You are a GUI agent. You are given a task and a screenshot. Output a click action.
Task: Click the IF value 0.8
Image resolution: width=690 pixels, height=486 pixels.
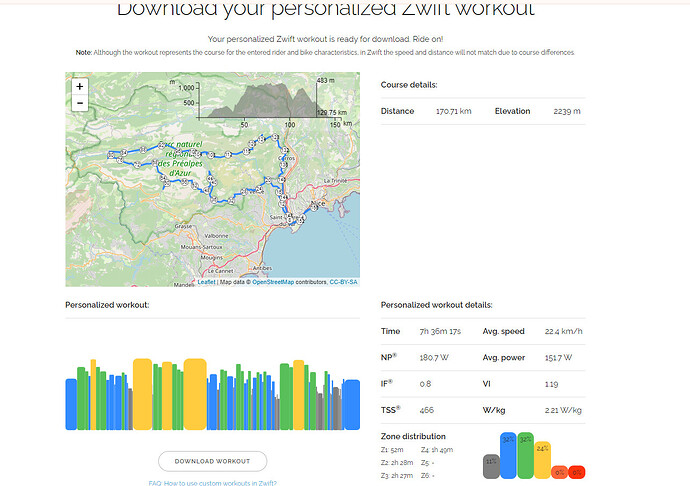(x=425, y=384)
